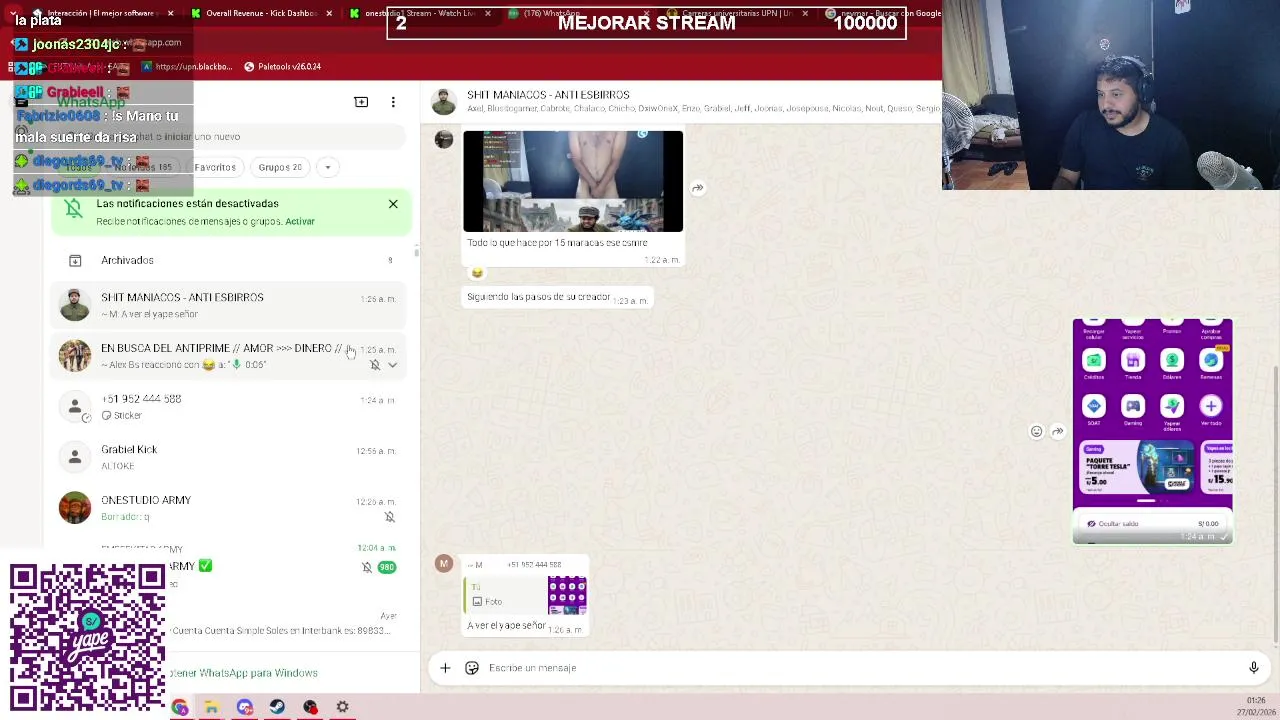Open the ONESTUDIO ARMY chat
1280x720 pixels.
pyautogui.click(x=230, y=508)
